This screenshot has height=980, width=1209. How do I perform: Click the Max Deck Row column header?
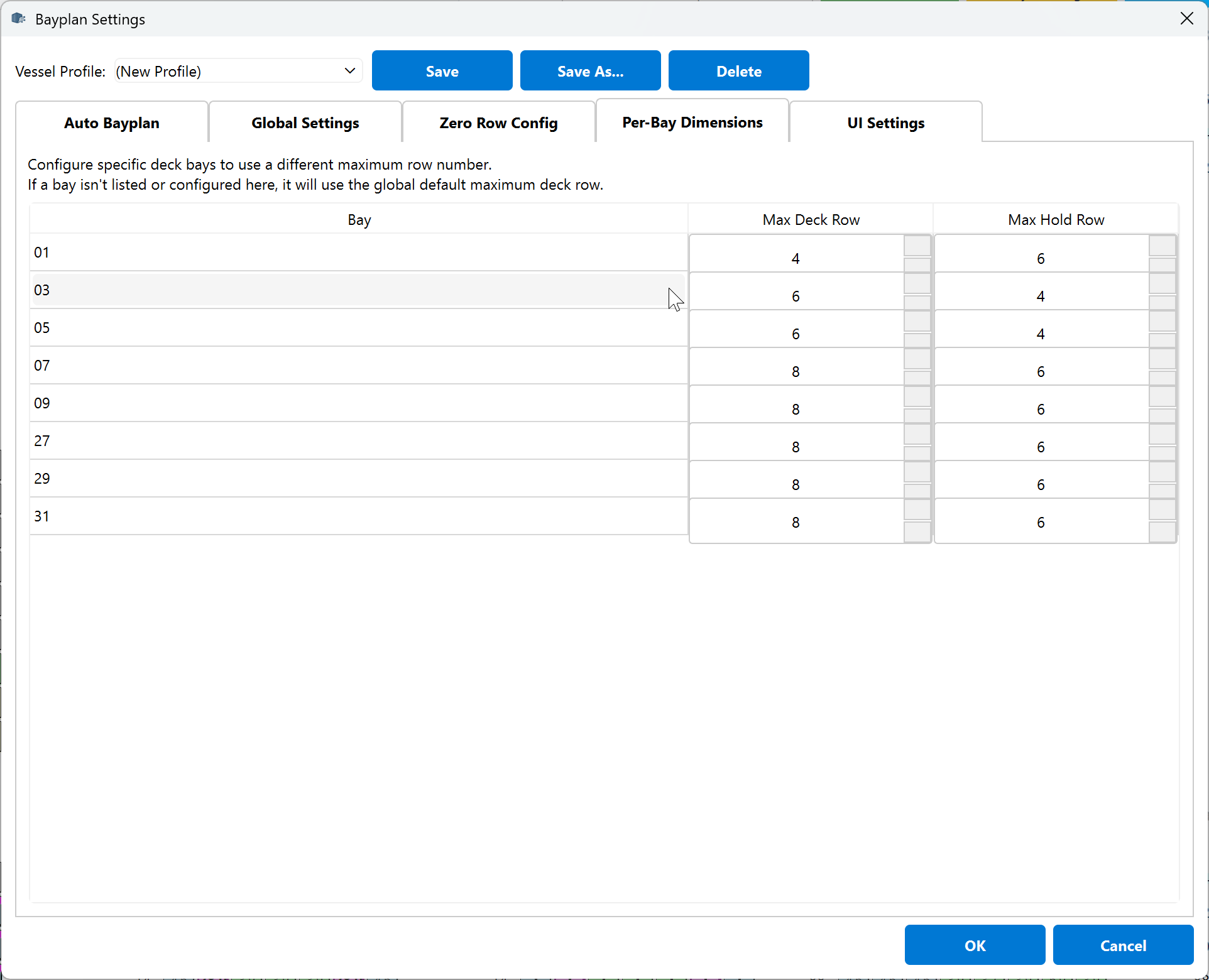click(x=811, y=219)
